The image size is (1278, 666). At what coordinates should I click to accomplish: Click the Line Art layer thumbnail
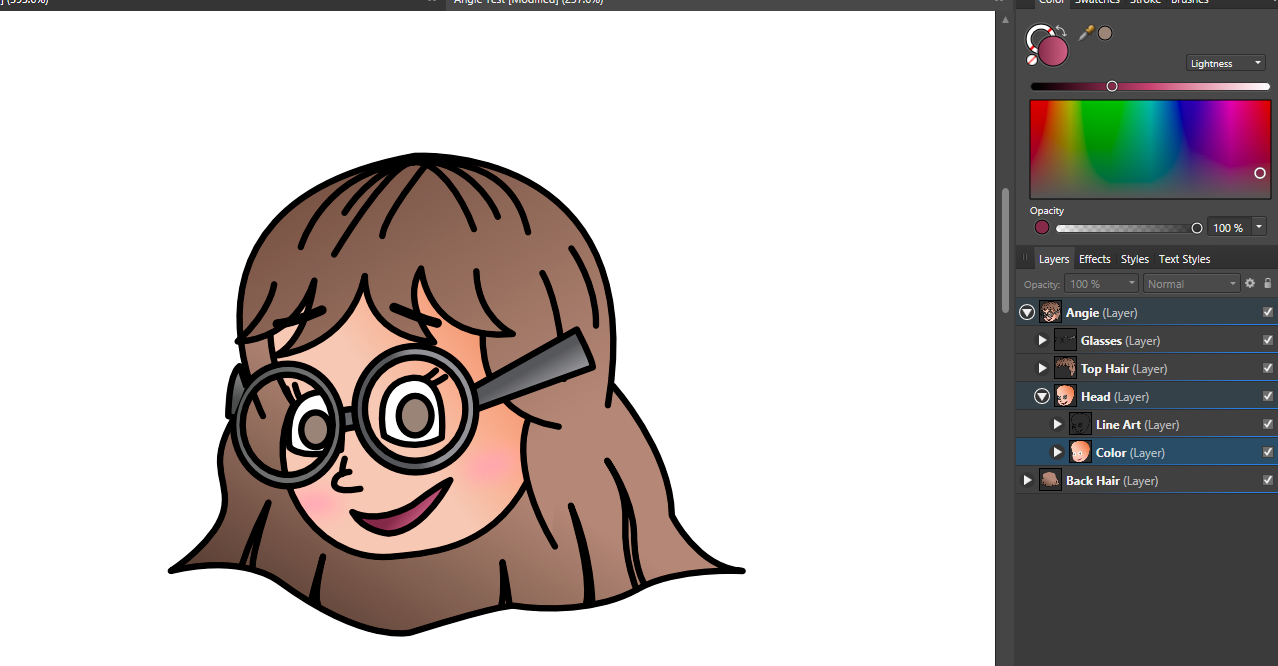click(x=1080, y=424)
